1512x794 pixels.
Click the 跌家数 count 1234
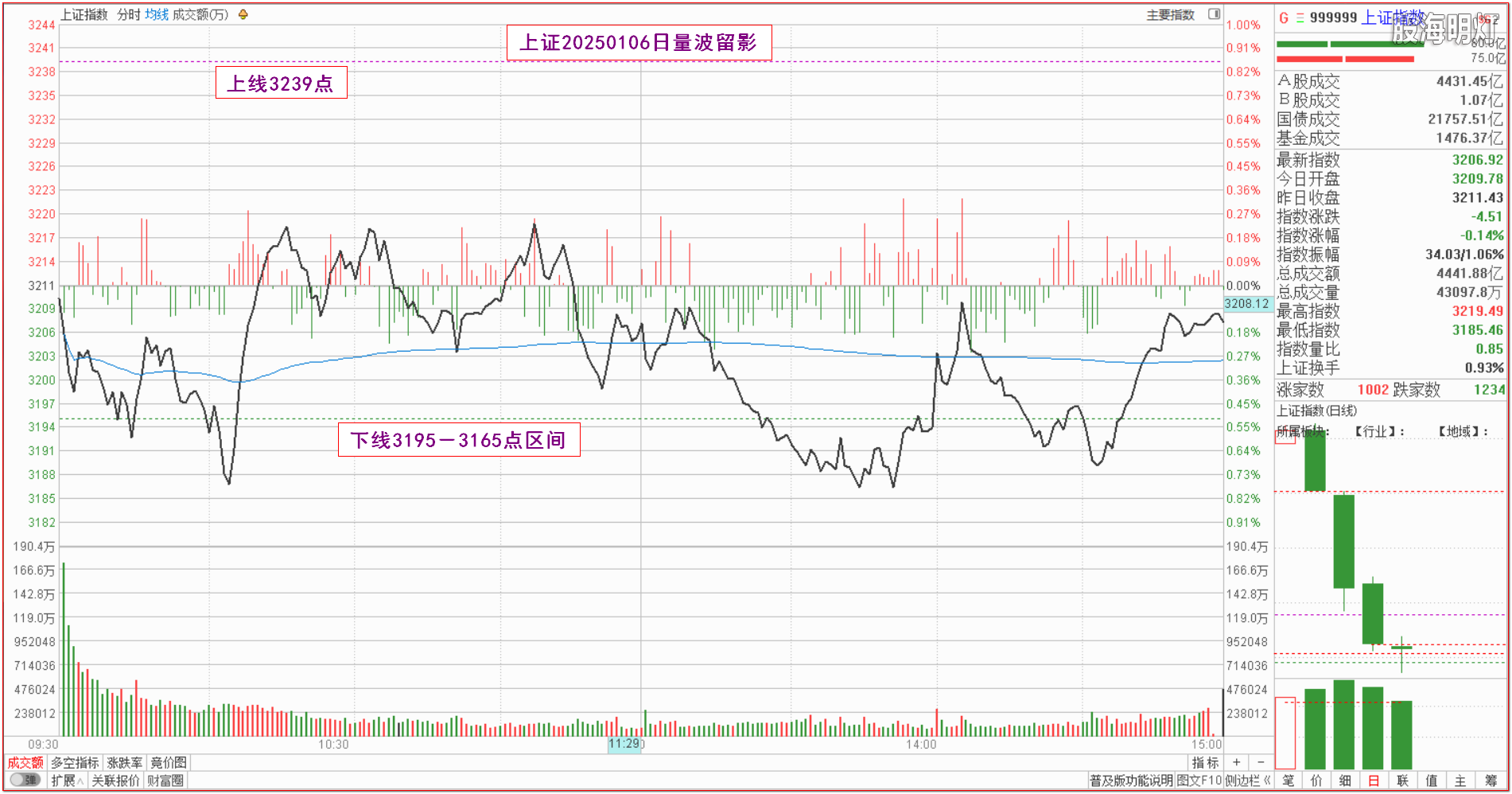click(x=1489, y=390)
